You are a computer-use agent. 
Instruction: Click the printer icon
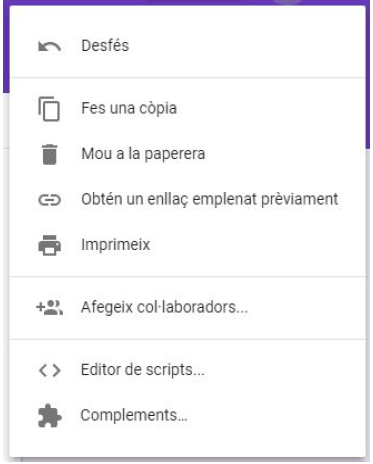pos(50,245)
